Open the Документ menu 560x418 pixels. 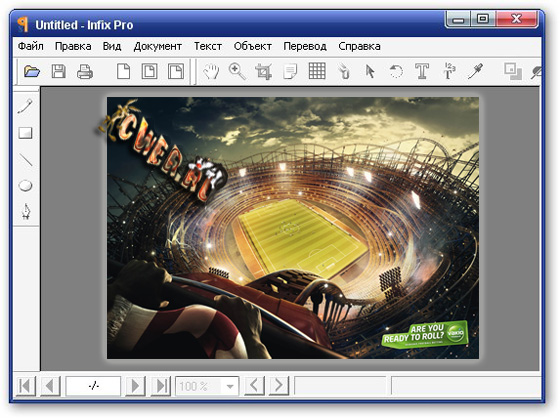click(158, 47)
